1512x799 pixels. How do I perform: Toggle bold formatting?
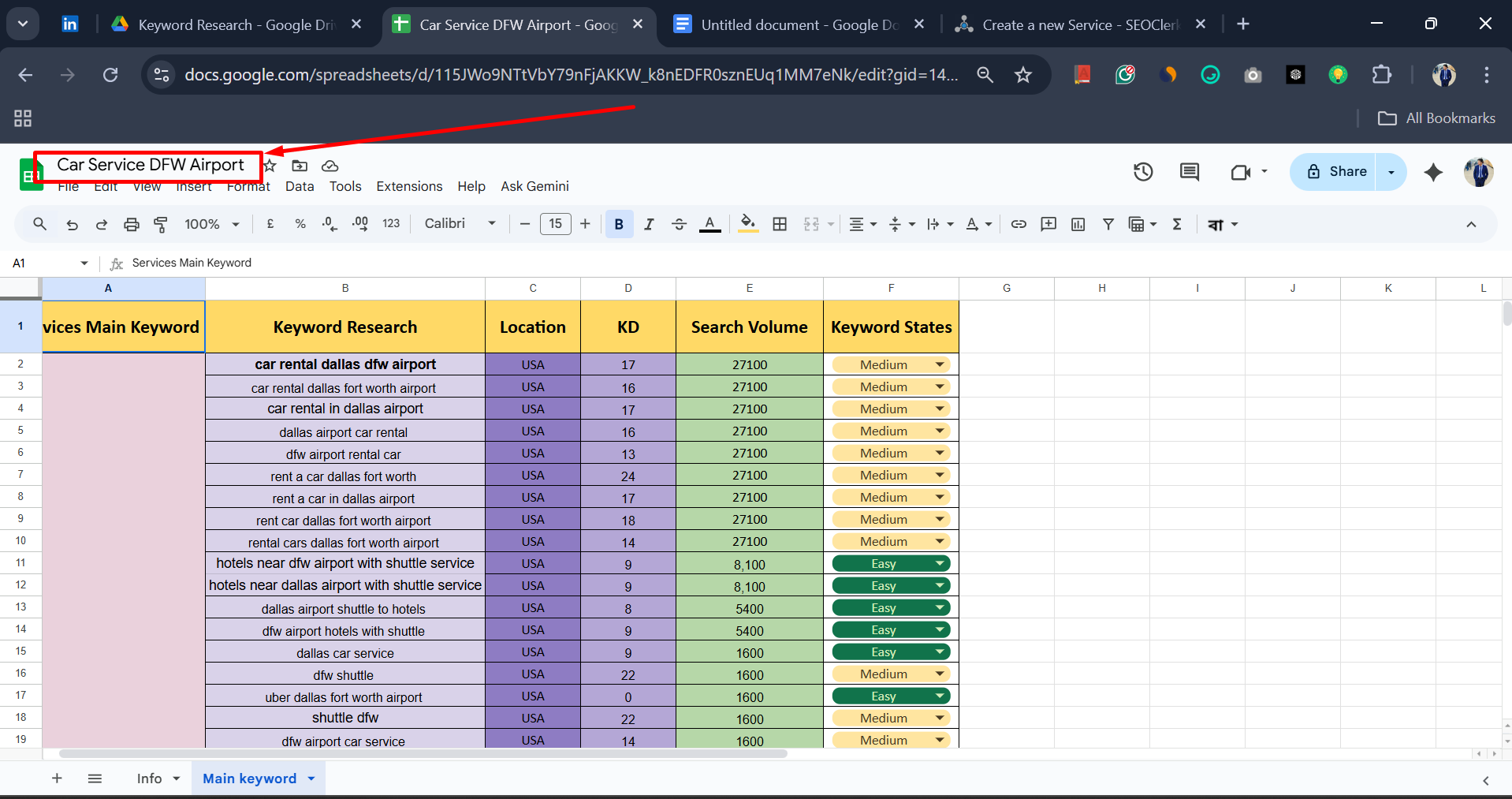tap(619, 224)
